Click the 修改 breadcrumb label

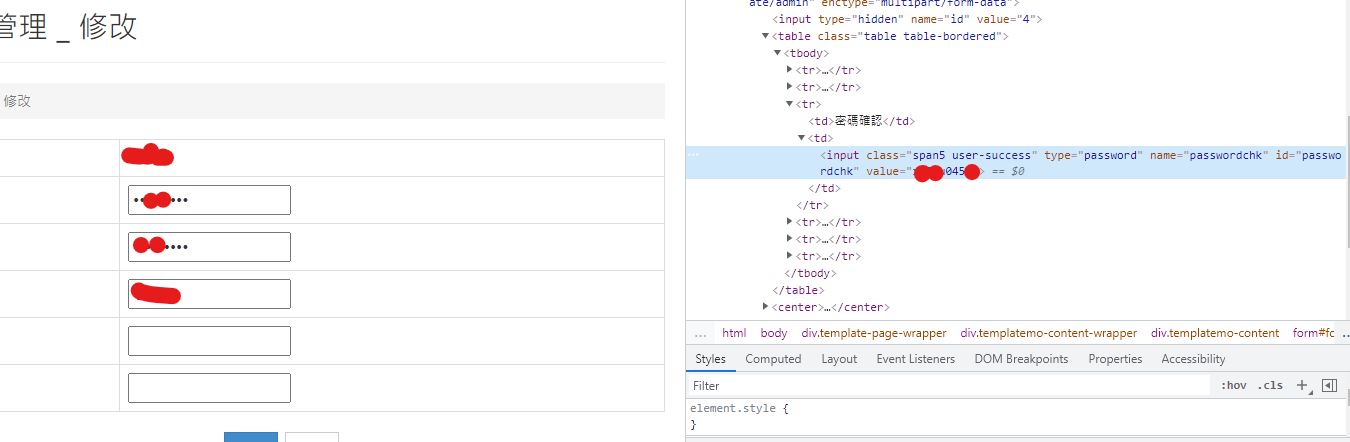tap(17, 101)
